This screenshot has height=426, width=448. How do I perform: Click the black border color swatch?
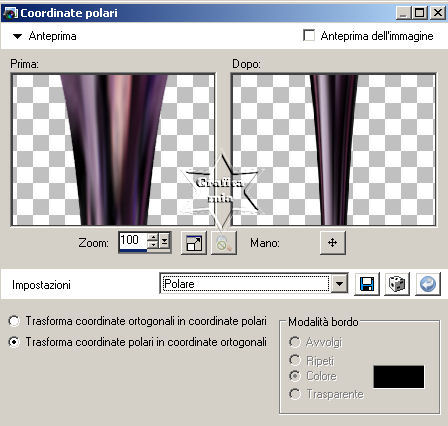click(x=399, y=377)
